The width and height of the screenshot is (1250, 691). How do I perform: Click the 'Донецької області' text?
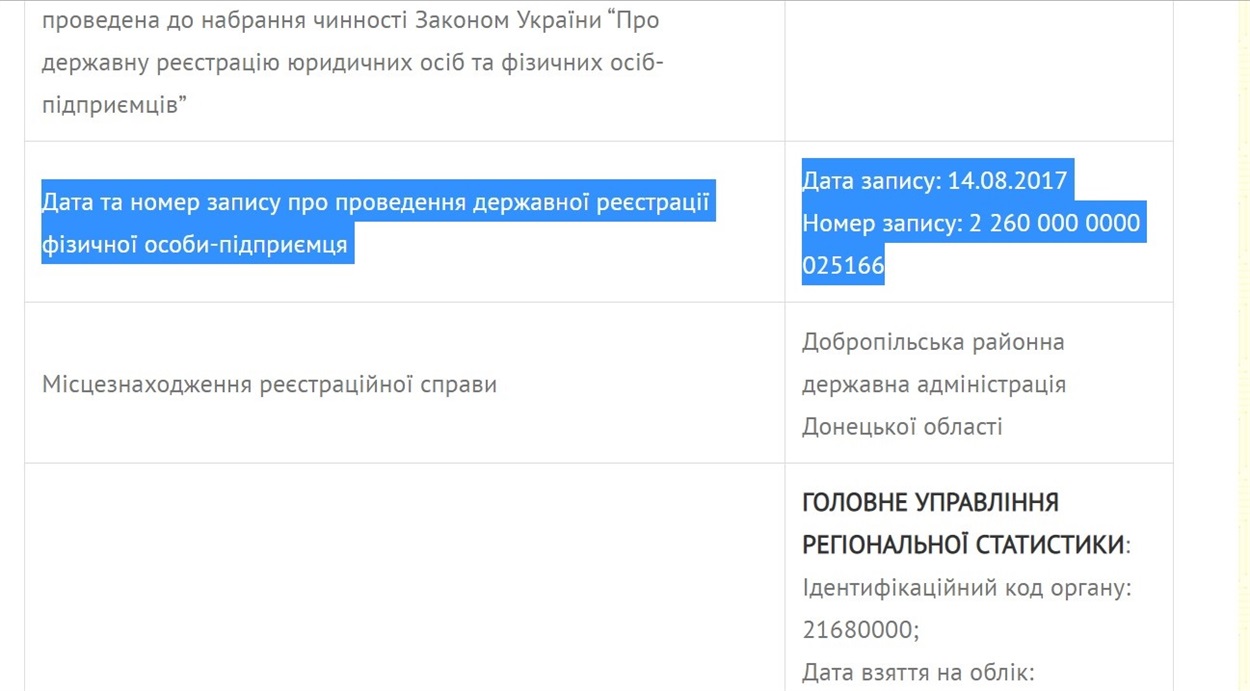coord(901,426)
